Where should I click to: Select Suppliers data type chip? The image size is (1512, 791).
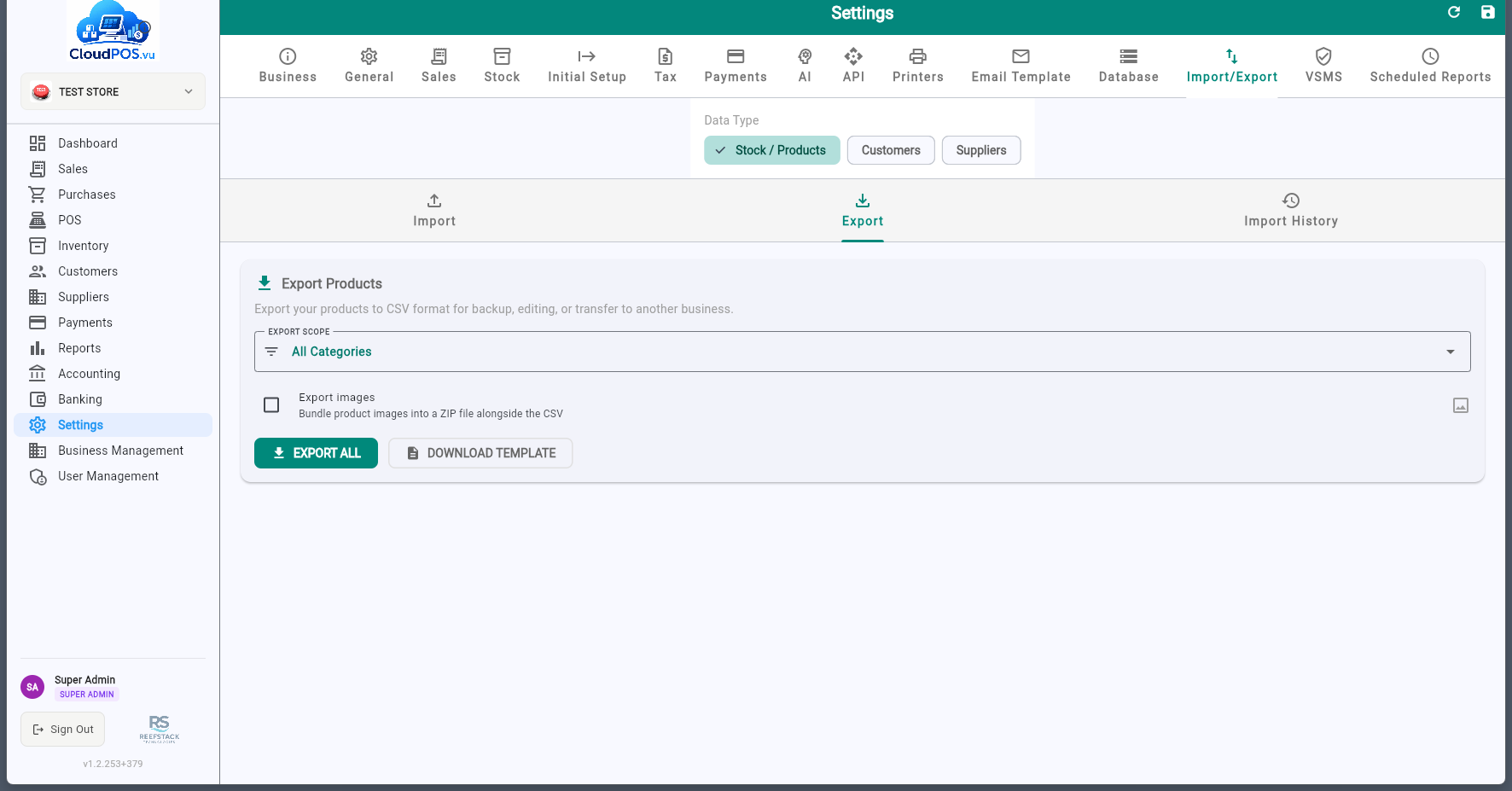(981, 150)
